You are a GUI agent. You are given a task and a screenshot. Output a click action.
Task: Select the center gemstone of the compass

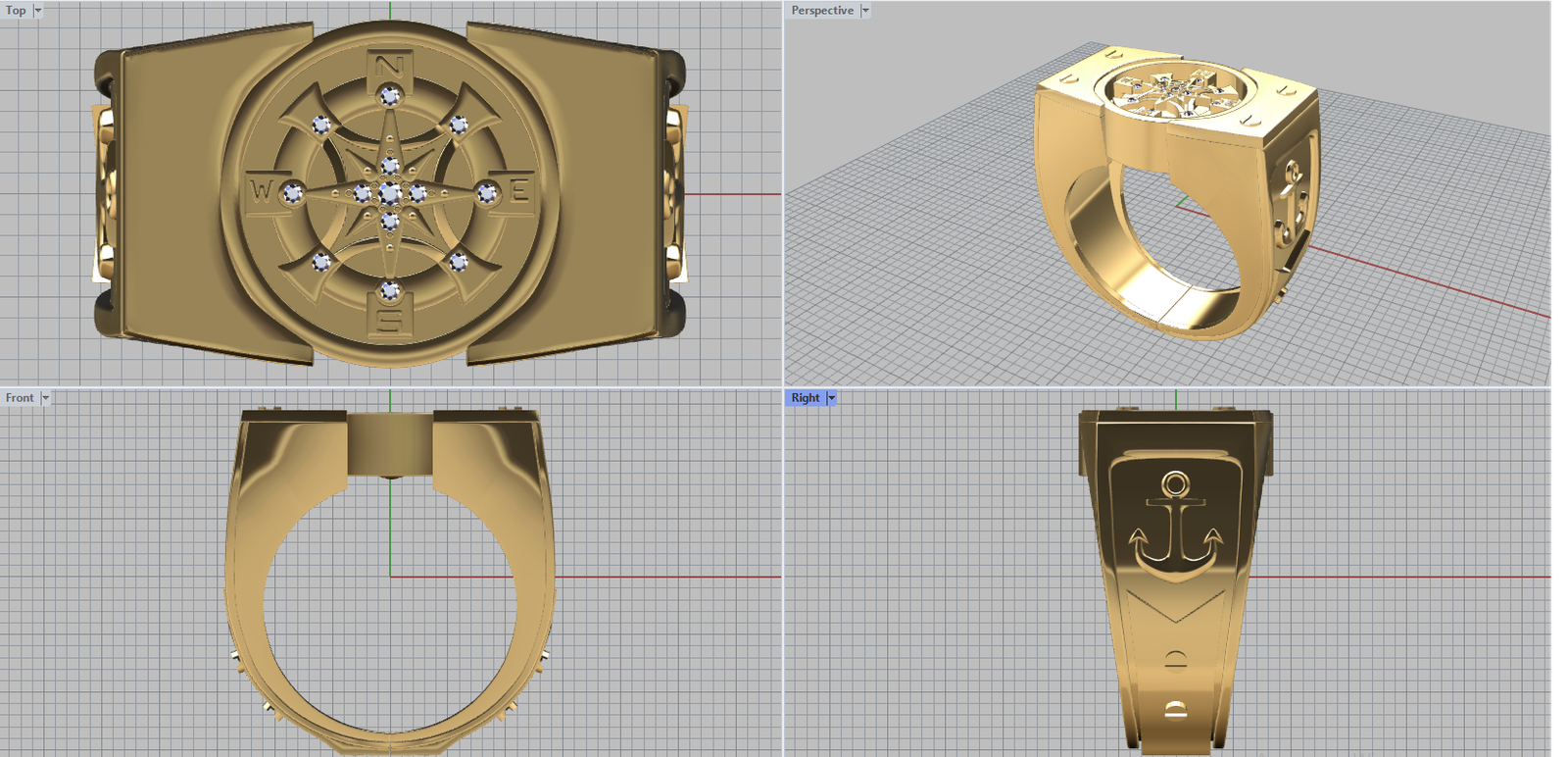[390, 193]
